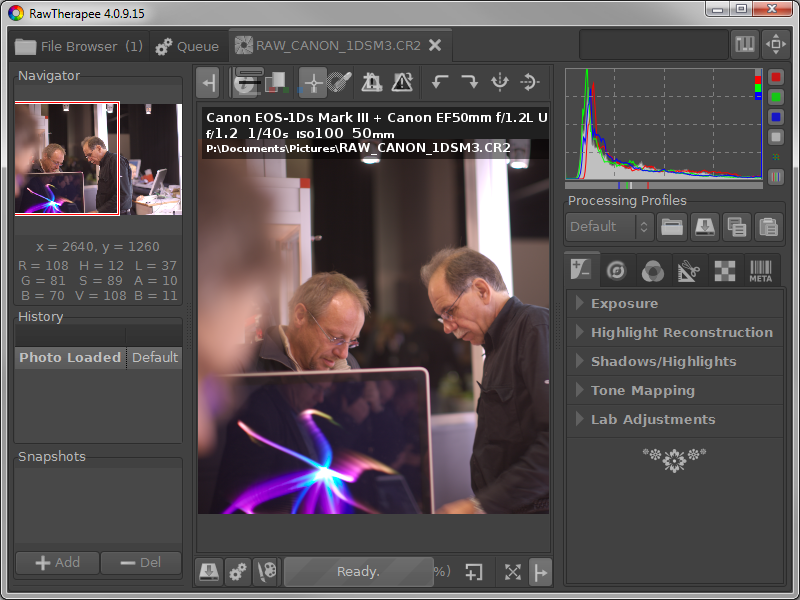Load a processing profile from file

(672, 227)
